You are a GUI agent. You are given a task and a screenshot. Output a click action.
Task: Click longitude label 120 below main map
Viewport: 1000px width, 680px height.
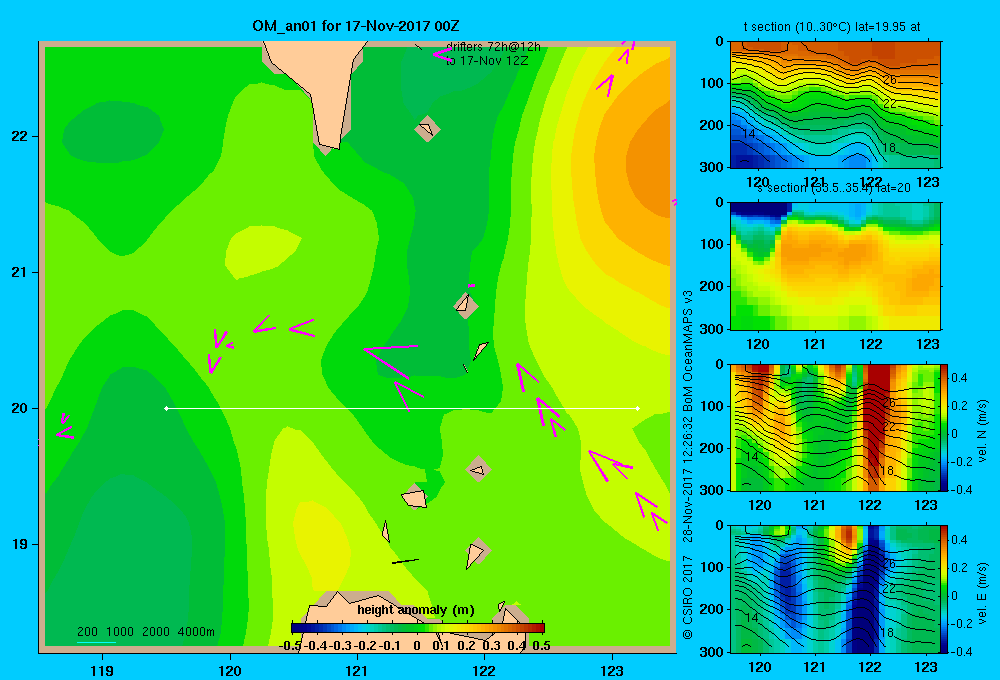[x=230, y=671]
